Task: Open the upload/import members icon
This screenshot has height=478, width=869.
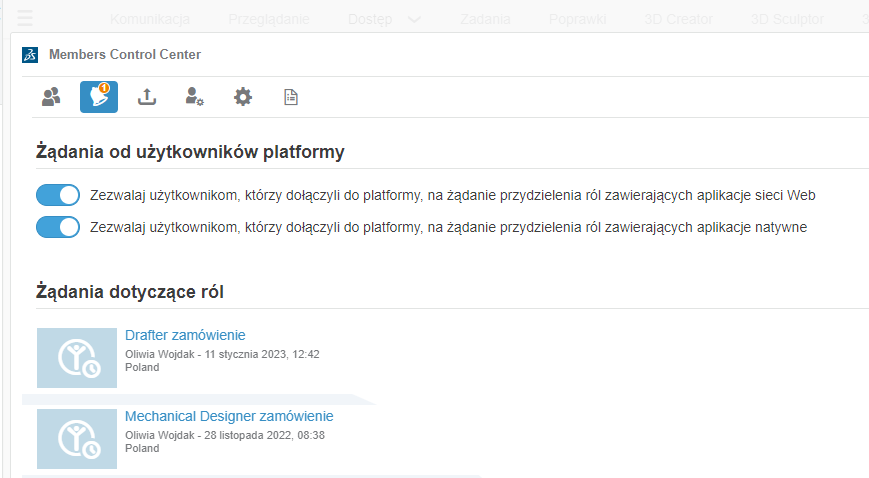Action: point(147,97)
